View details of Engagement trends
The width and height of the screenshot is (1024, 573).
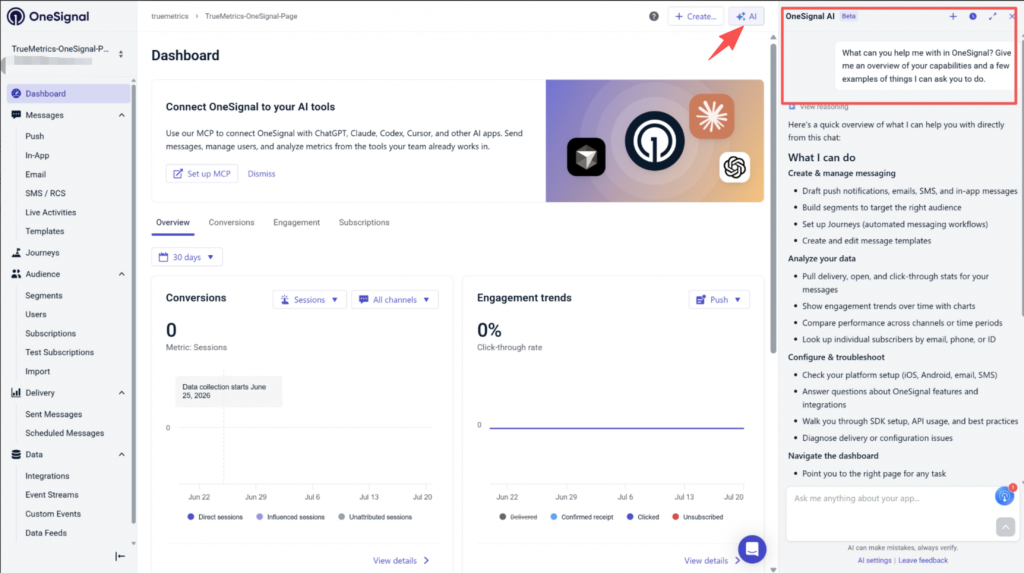tap(712, 561)
